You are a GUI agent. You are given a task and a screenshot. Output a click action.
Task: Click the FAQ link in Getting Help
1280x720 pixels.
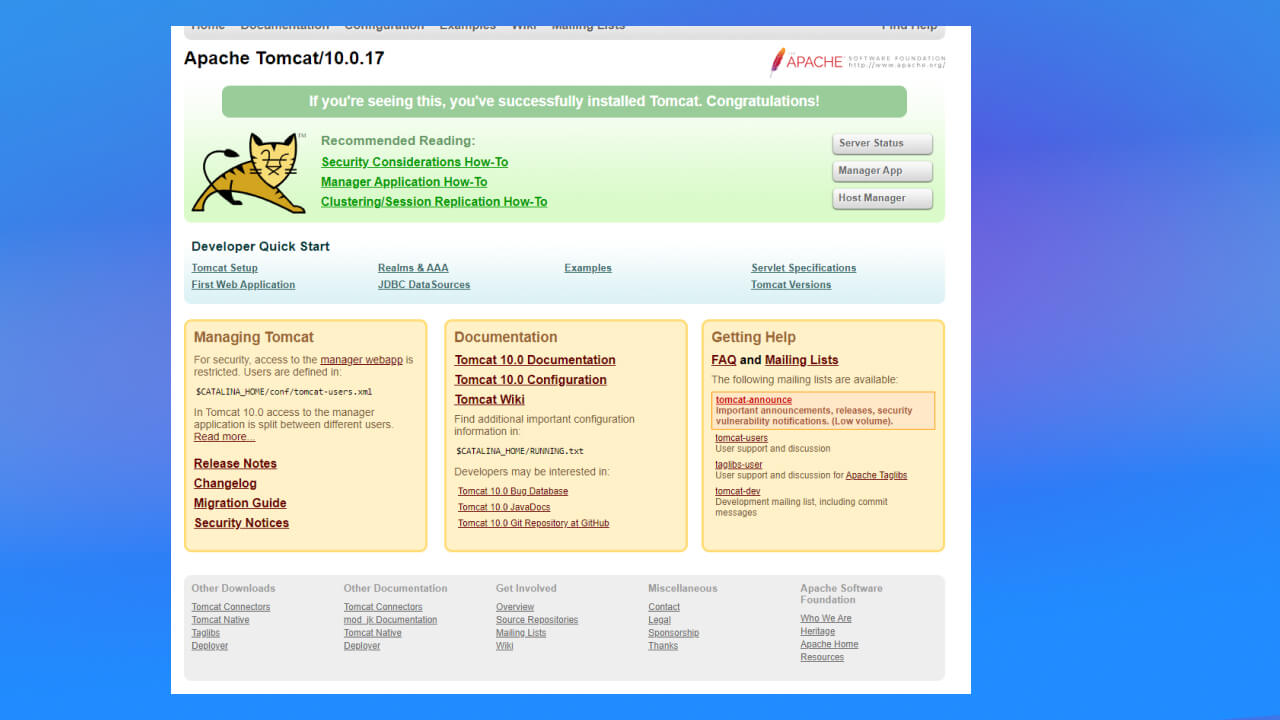(x=724, y=360)
